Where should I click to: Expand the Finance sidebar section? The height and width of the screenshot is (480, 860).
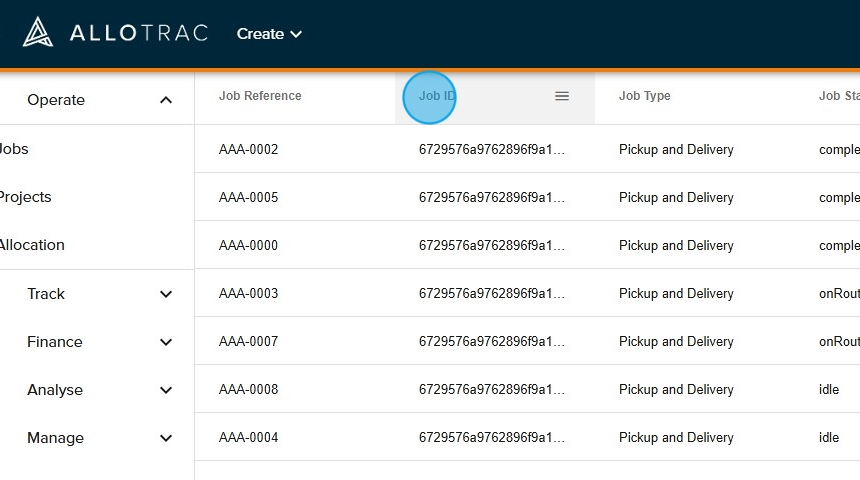pos(166,342)
